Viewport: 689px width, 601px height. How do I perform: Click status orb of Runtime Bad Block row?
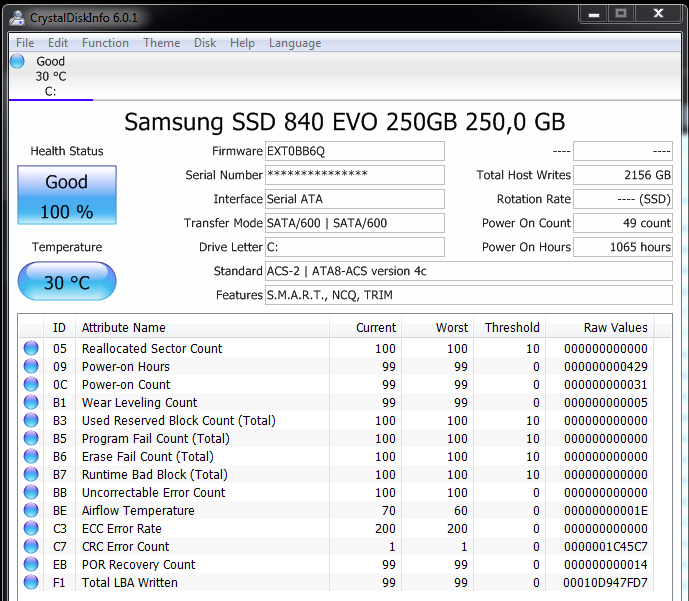pos(31,474)
